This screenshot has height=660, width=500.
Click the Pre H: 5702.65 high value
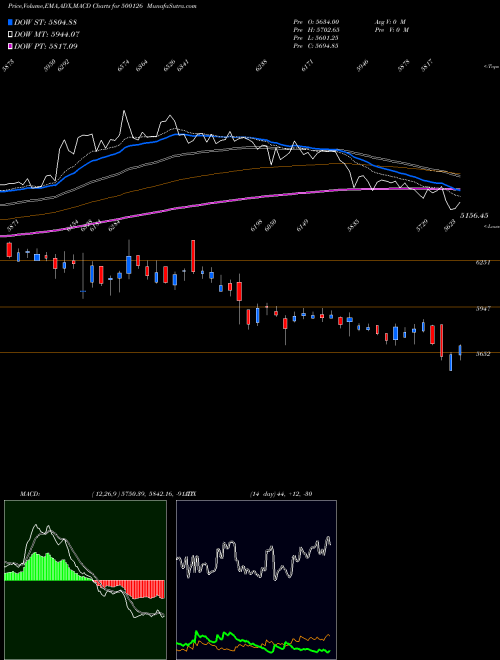pyautogui.click(x=316, y=30)
